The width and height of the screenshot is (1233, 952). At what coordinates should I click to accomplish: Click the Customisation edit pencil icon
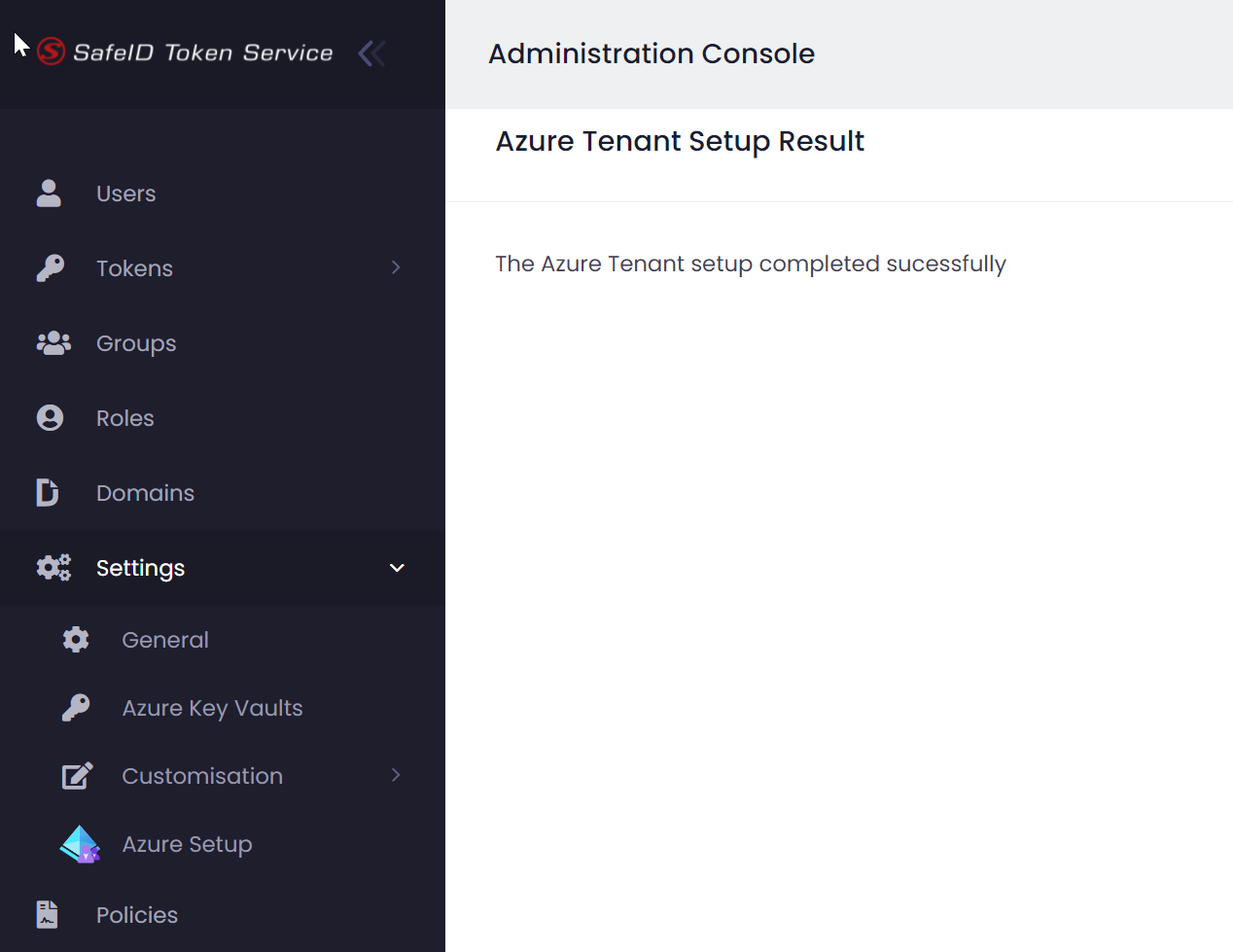77,776
